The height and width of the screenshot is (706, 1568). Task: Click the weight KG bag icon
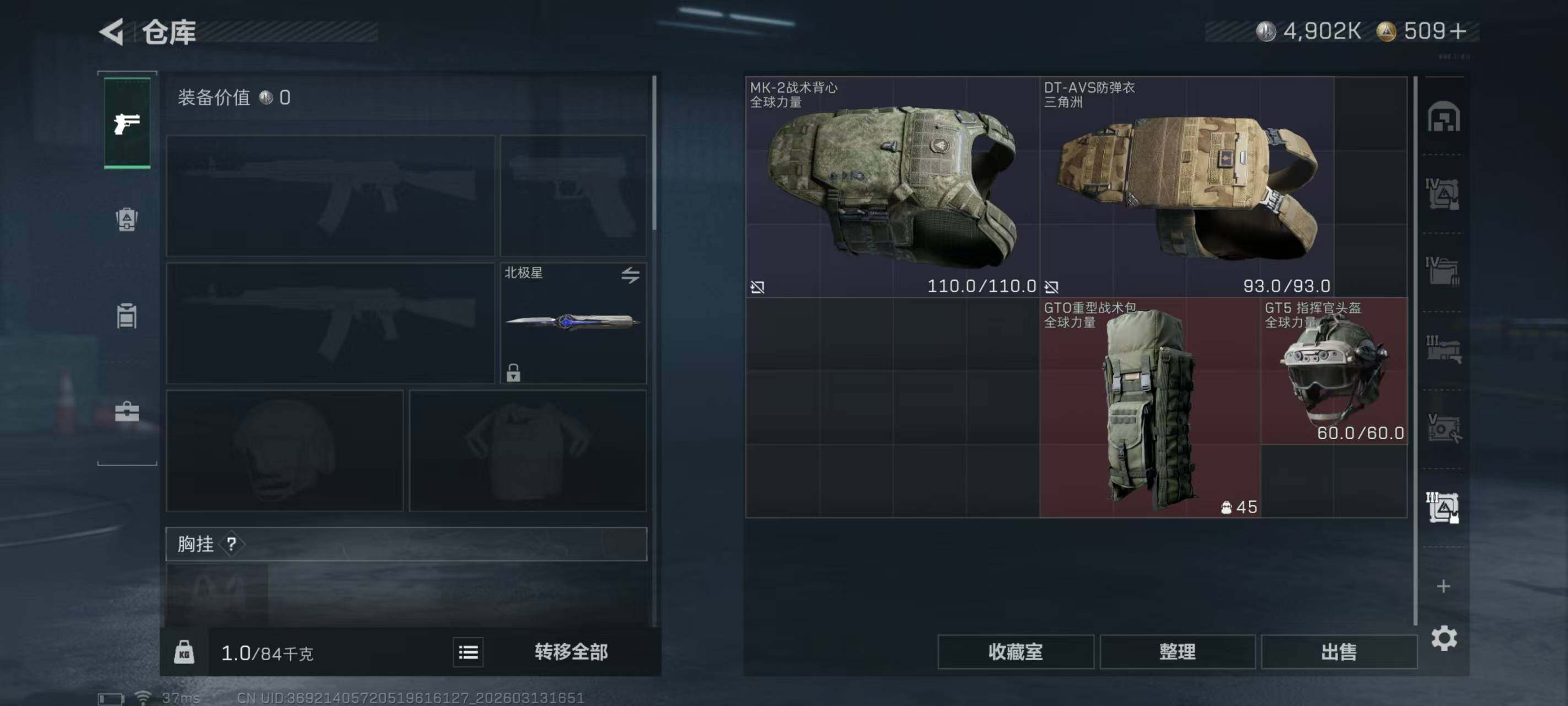click(x=184, y=652)
